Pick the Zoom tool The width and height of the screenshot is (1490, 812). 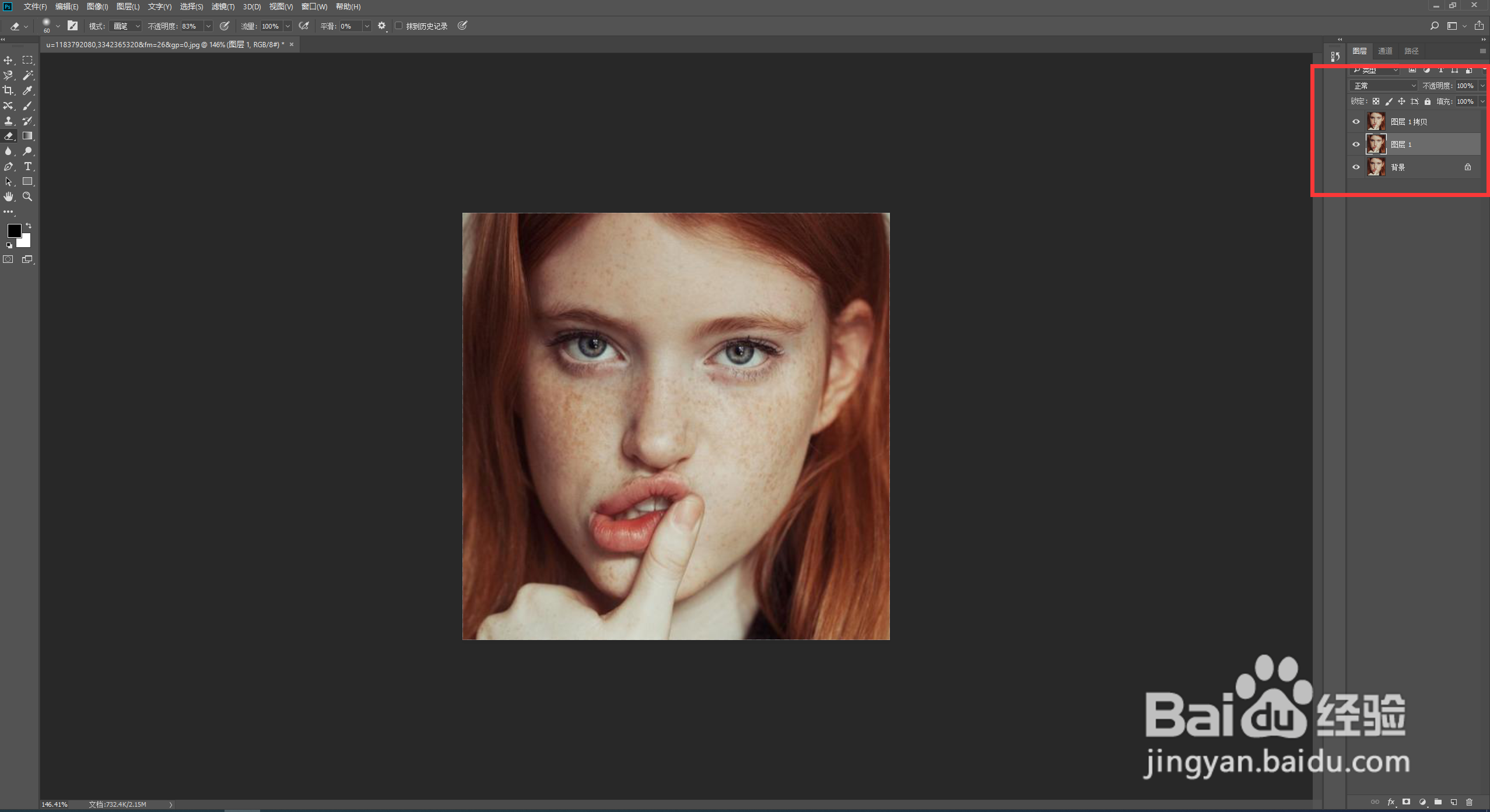(x=27, y=196)
